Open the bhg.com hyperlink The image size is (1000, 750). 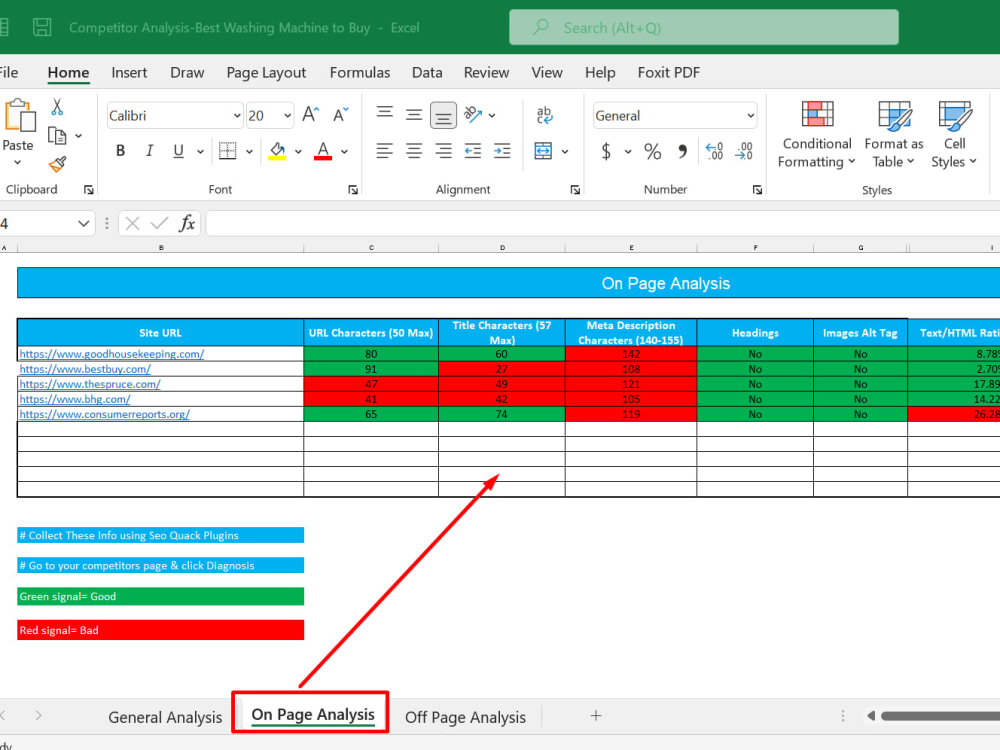point(75,399)
